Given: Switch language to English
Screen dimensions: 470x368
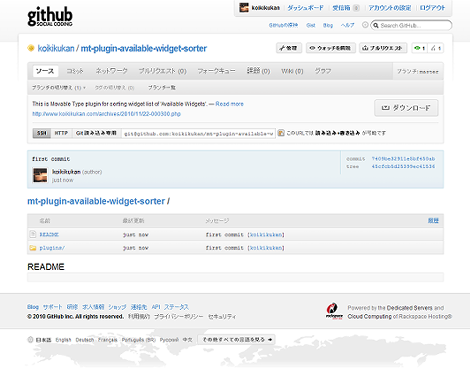Looking at the screenshot, I should 63,340.
